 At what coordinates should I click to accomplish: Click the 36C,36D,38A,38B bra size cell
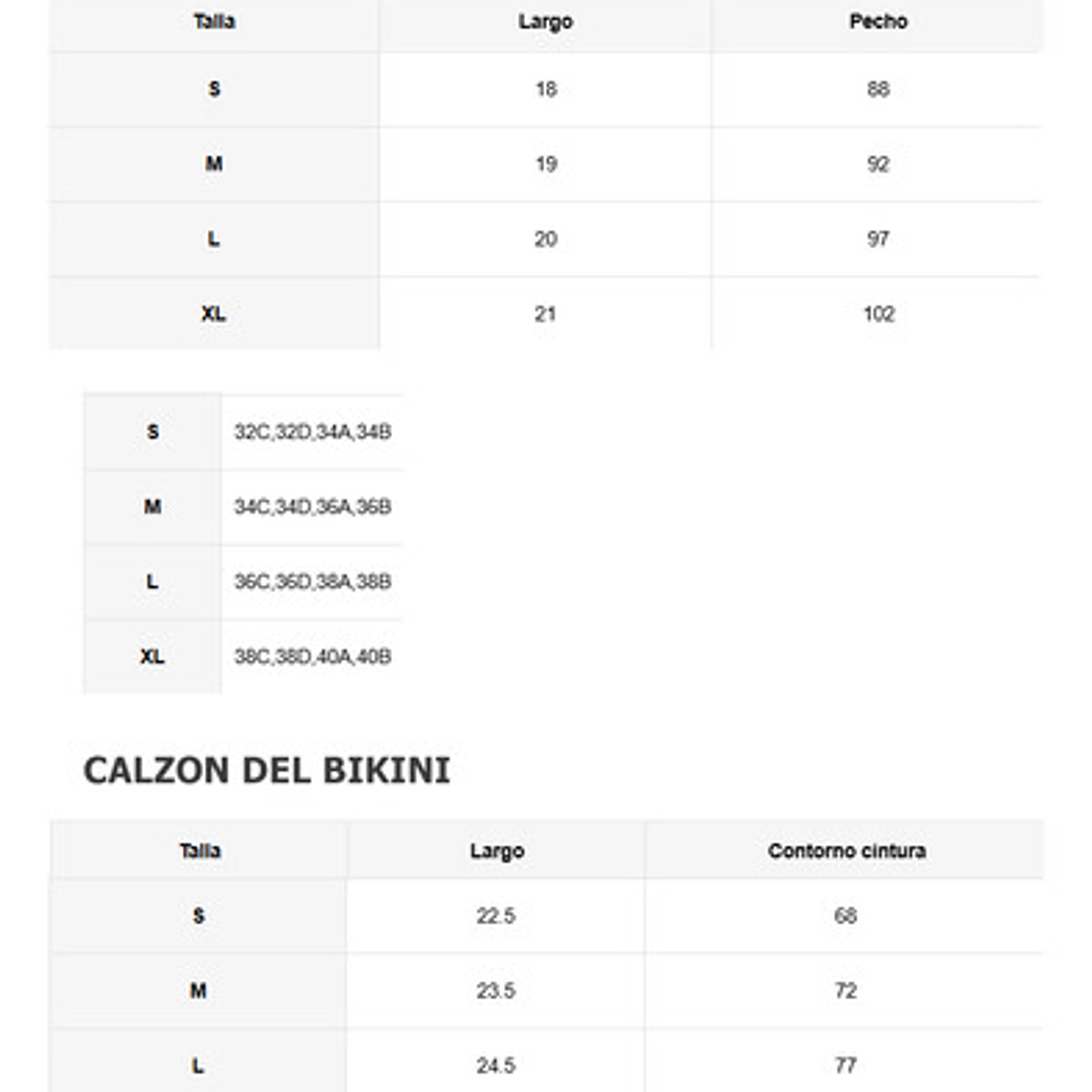coord(312,581)
